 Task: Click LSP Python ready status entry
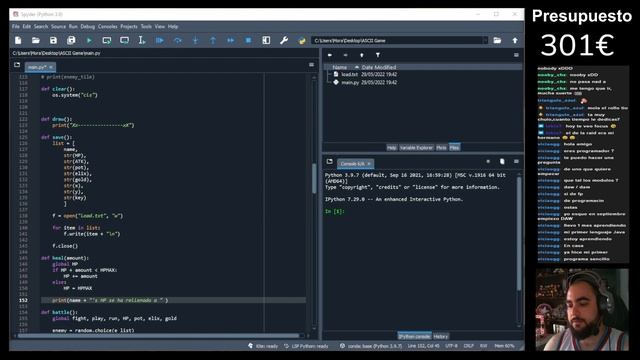pos(307,346)
